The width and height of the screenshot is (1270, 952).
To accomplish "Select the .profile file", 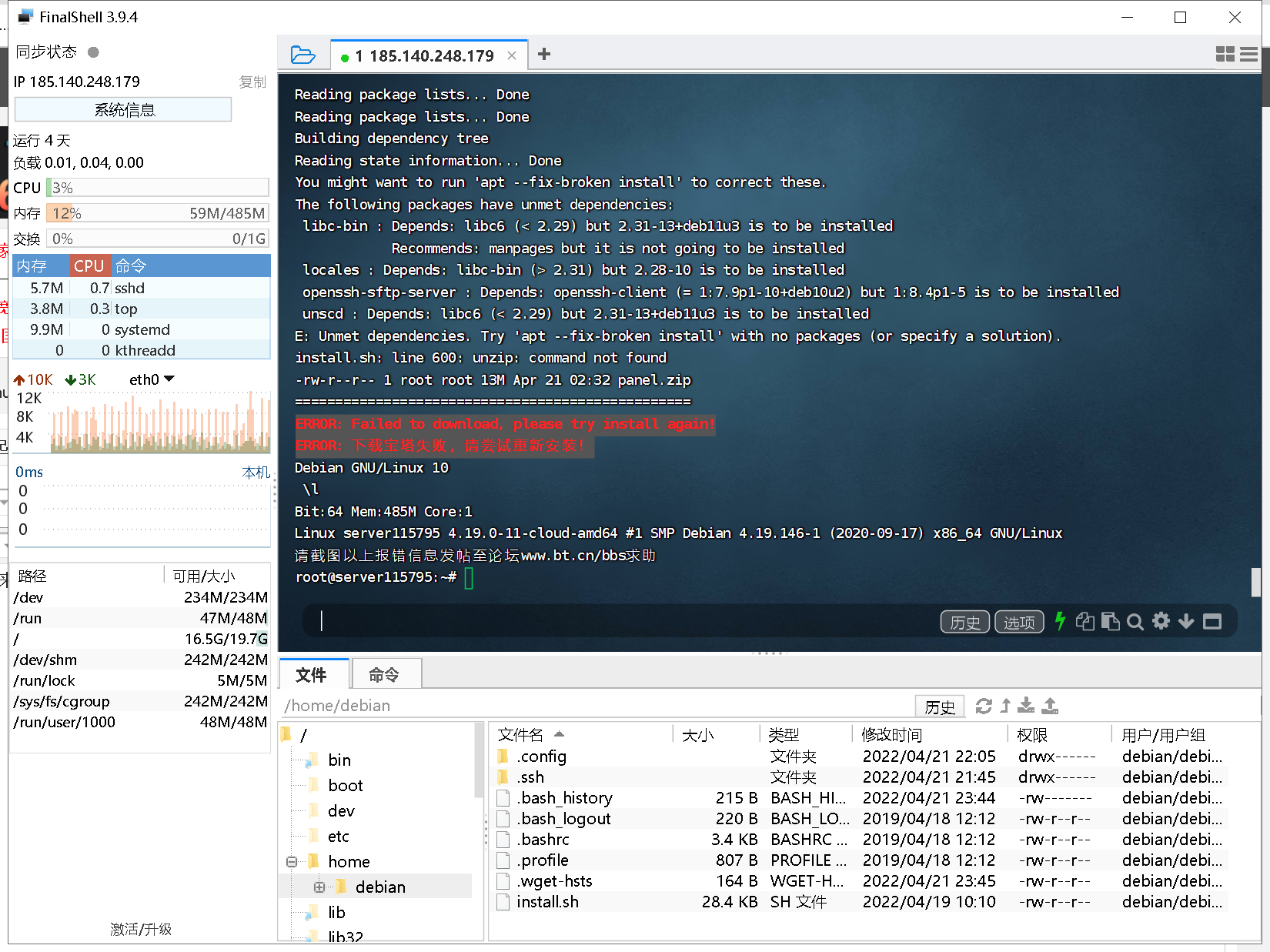I will [x=859, y=860].
